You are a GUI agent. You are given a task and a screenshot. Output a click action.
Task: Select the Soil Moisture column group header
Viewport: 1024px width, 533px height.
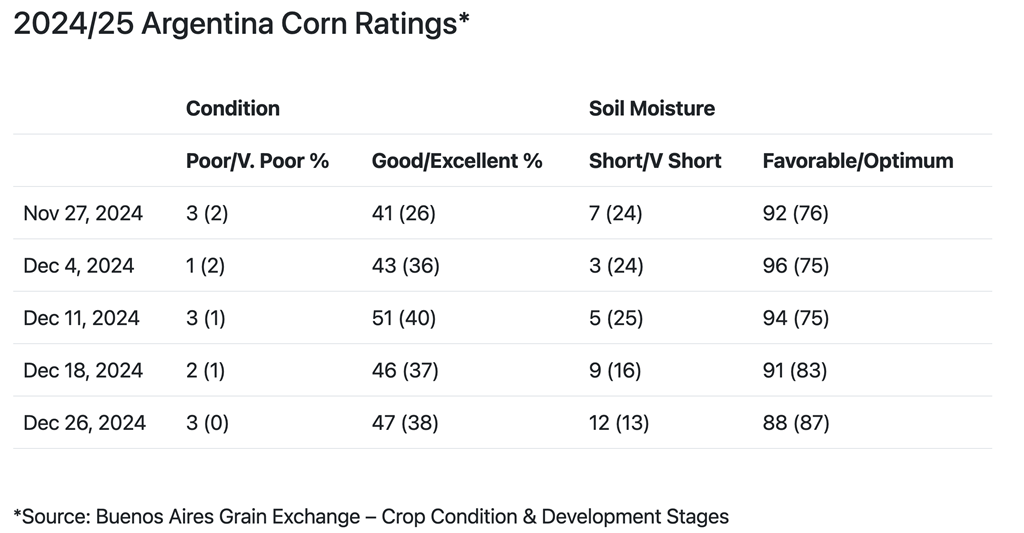pyautogui.click(x=652, y=108)
